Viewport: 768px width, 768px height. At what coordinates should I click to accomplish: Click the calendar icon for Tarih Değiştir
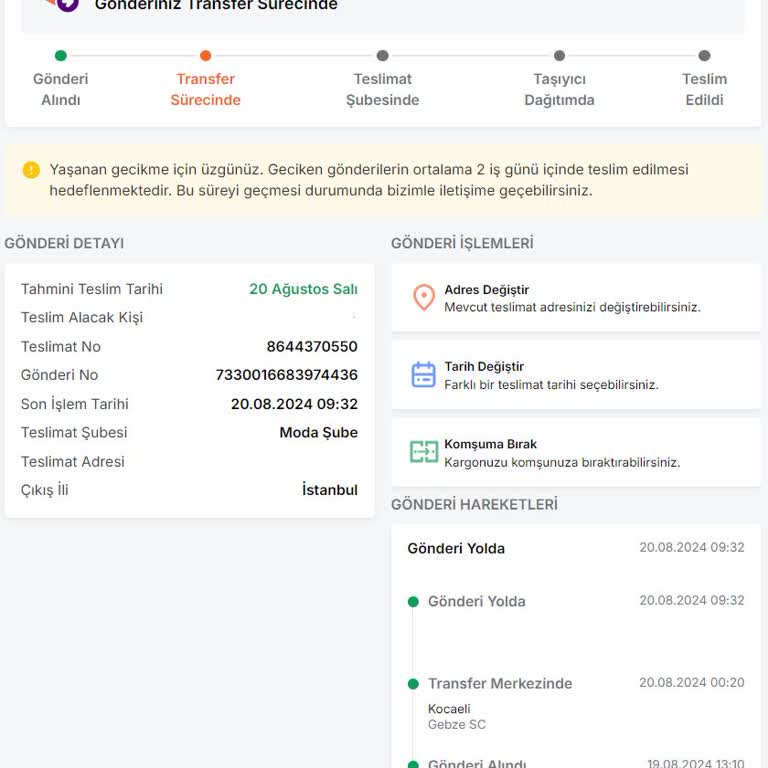pyautogui.click(x=424, y=375)
